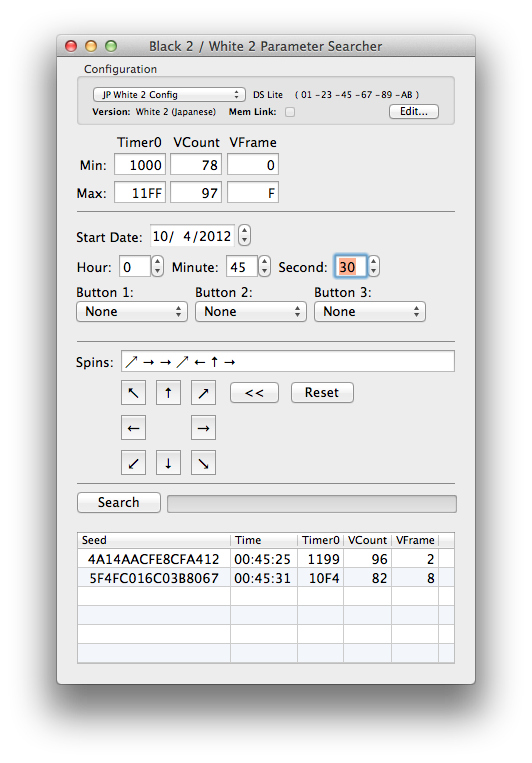Screen dimensions: 532x763
Task: Add a down-right spin arrow
Action: click(203, 463)
